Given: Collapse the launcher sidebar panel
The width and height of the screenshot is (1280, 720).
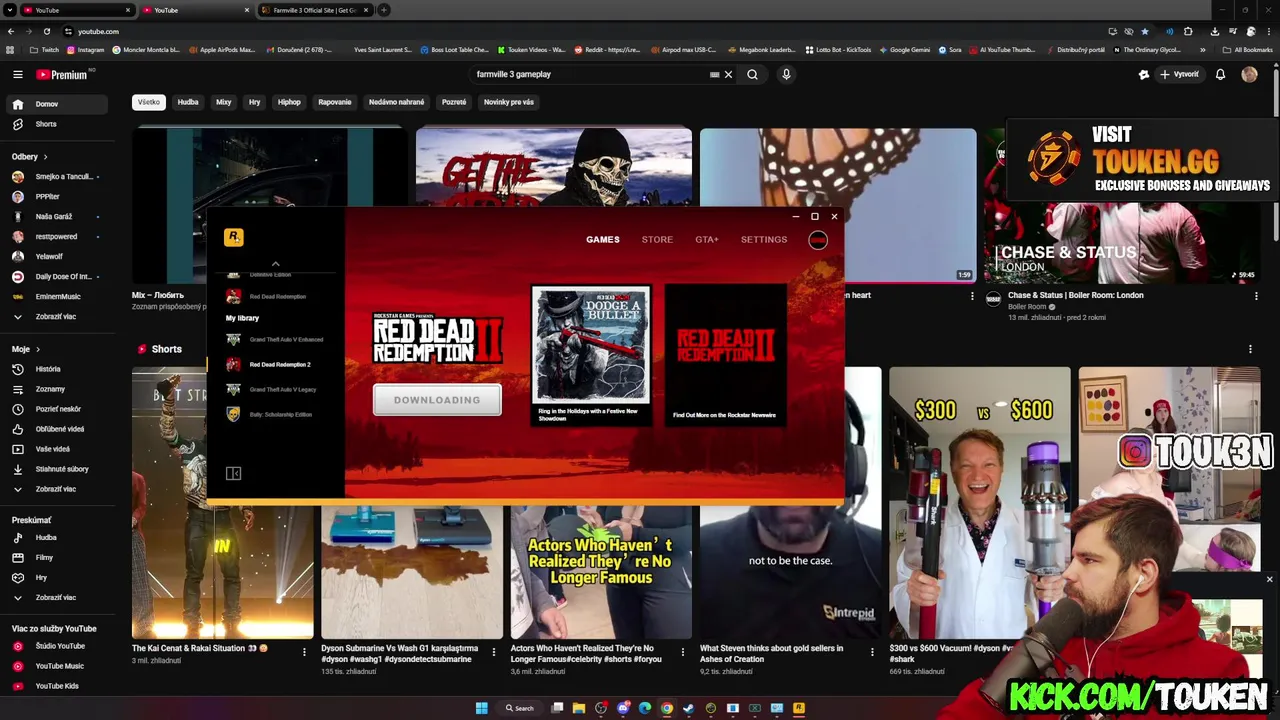Looking at the screenshot, I should [233, 473].
